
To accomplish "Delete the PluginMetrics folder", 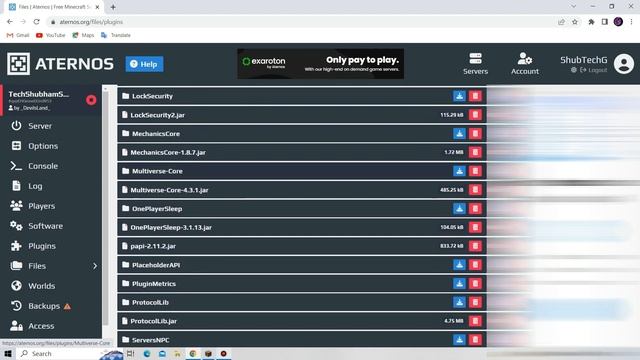I will point(475,284).
